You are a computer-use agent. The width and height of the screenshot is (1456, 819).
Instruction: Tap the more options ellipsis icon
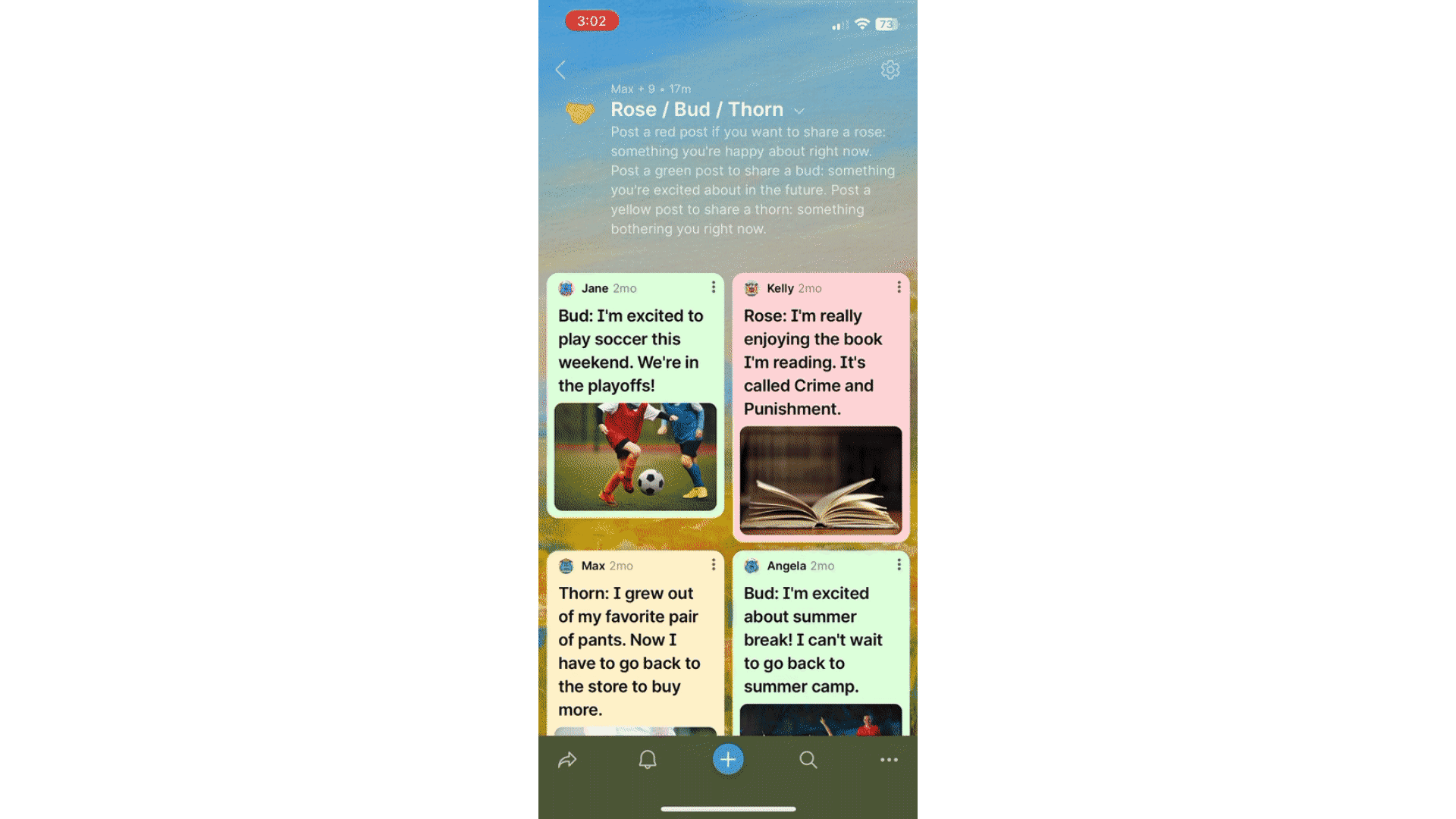887,760
